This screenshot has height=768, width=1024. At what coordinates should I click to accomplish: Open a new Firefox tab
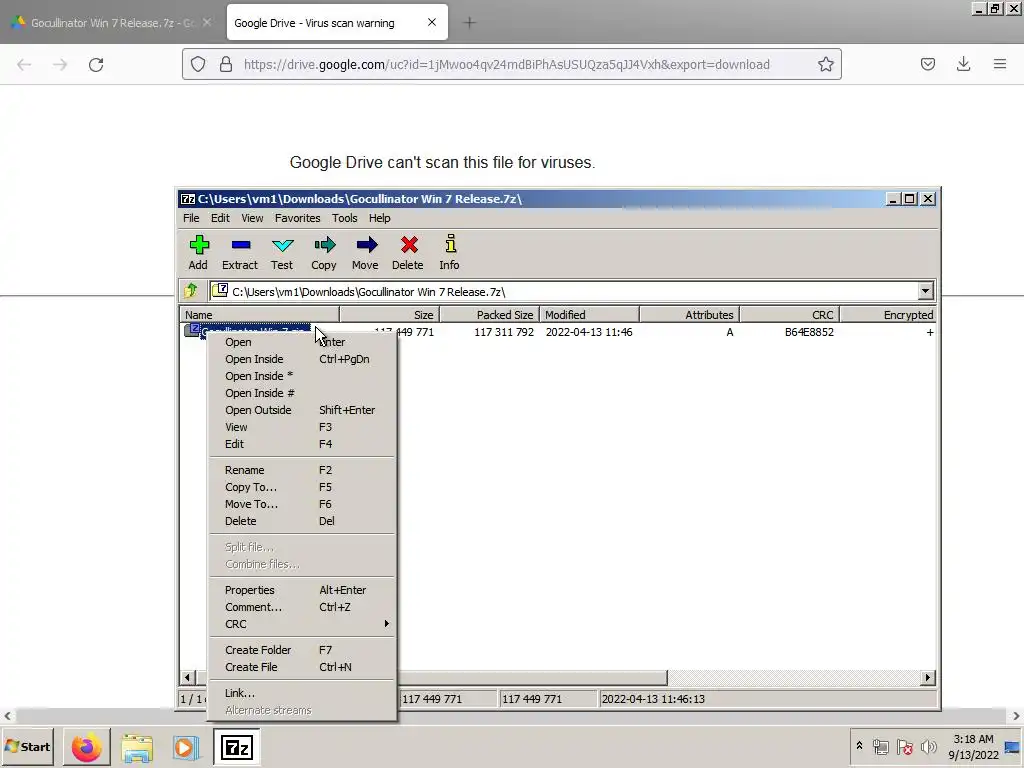[x=469, y=23]
